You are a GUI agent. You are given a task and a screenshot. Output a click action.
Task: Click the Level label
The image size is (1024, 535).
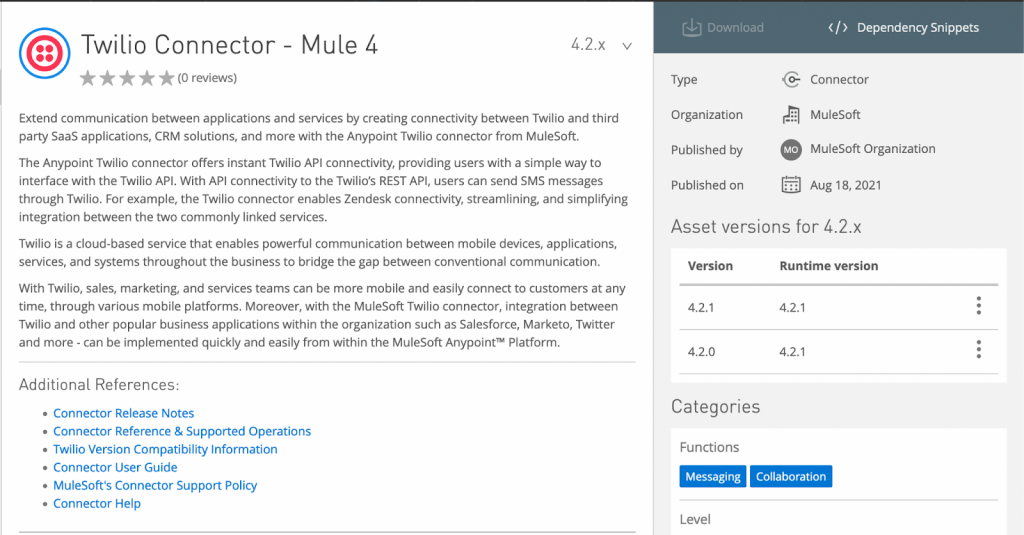(695, 519)
